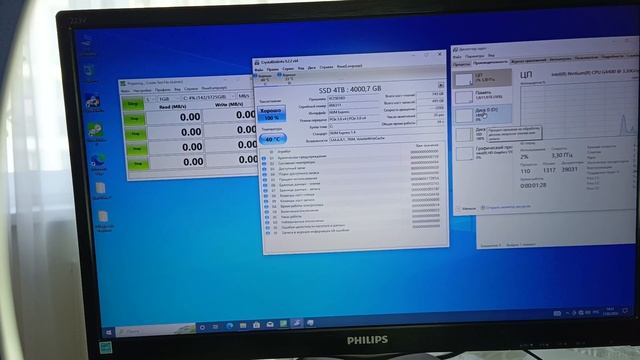Select the first disk tab showing 40 °C
Image resolution: width=640 pixels, height=360 pixels.
point(264,78)
